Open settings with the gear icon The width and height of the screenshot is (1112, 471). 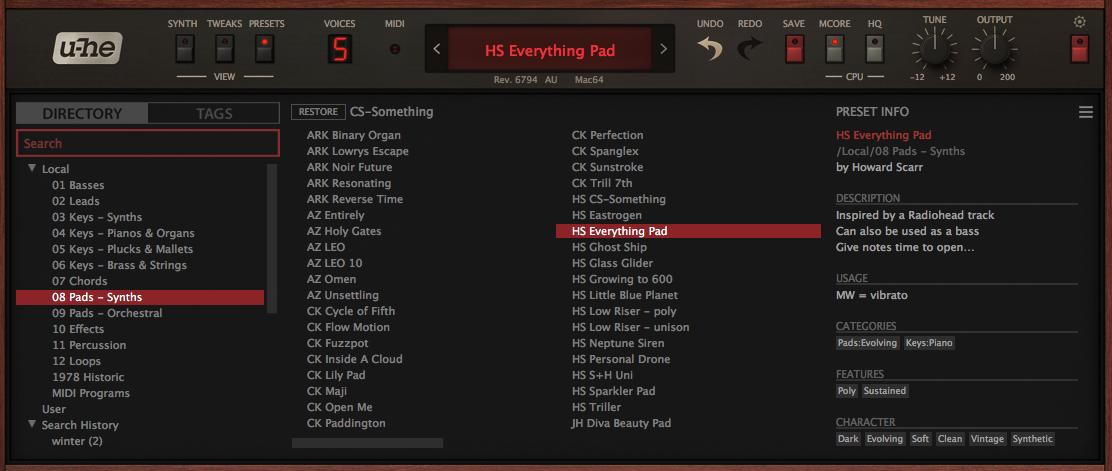point(1079,22)
